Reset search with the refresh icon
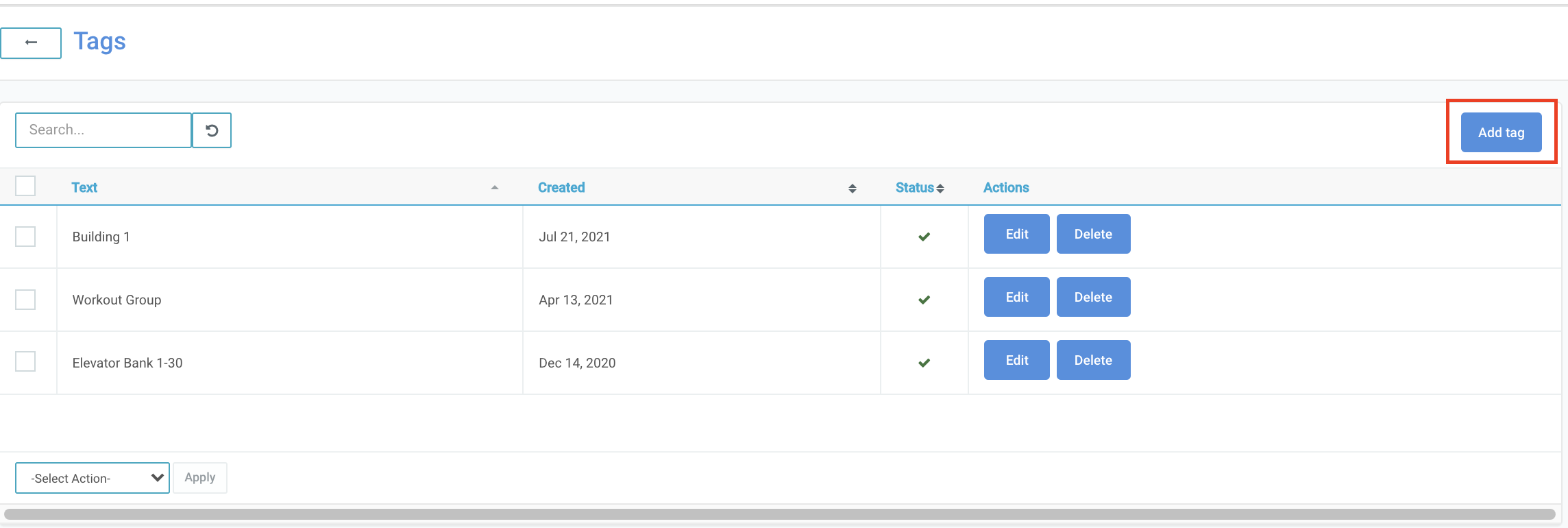Viewport: 1568px width, 528px height. click(x=212, y=130)
